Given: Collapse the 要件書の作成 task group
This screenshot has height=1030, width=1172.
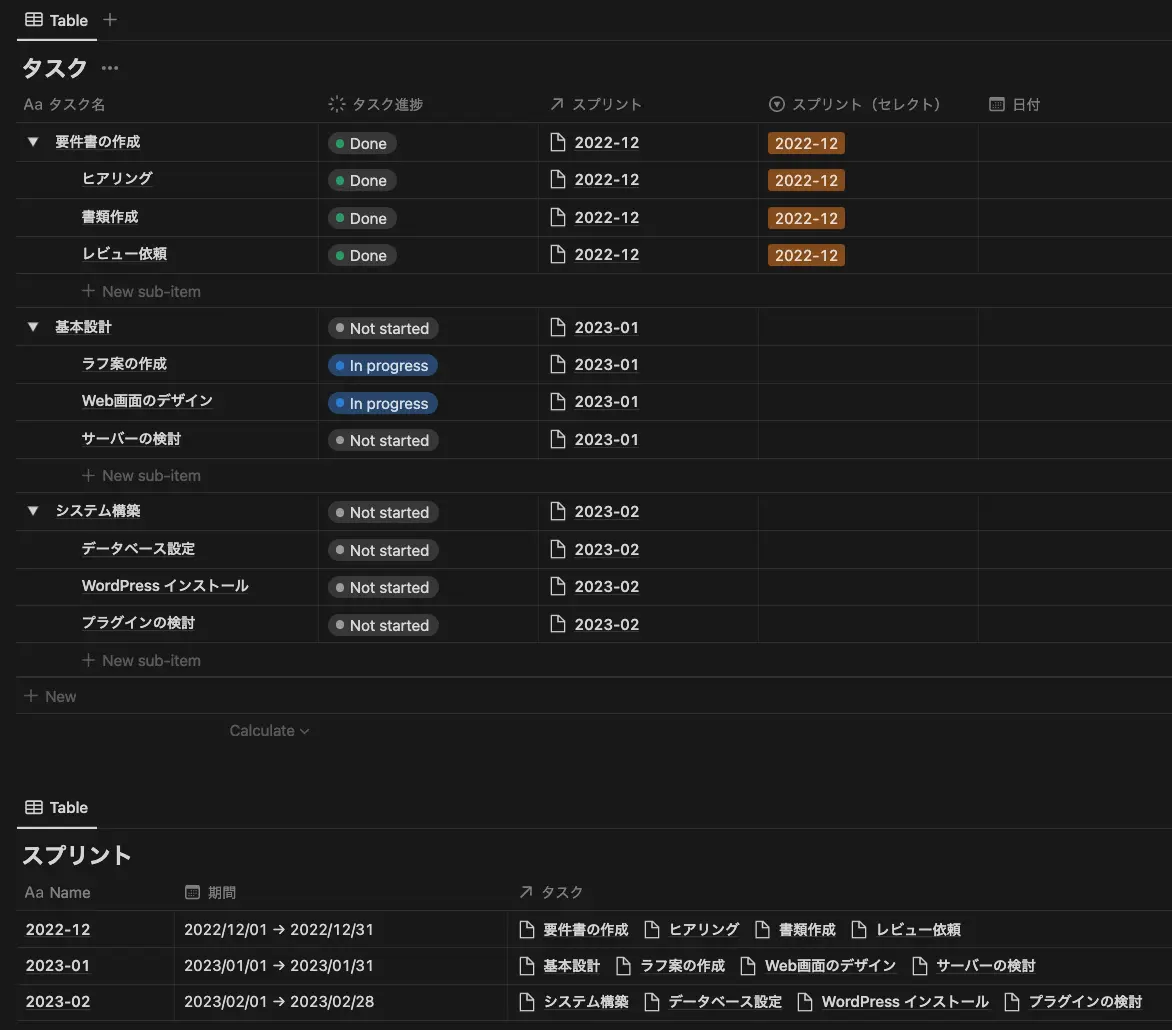Looking at the screenshot, I should pyautogui.click(x=33, y=143).
